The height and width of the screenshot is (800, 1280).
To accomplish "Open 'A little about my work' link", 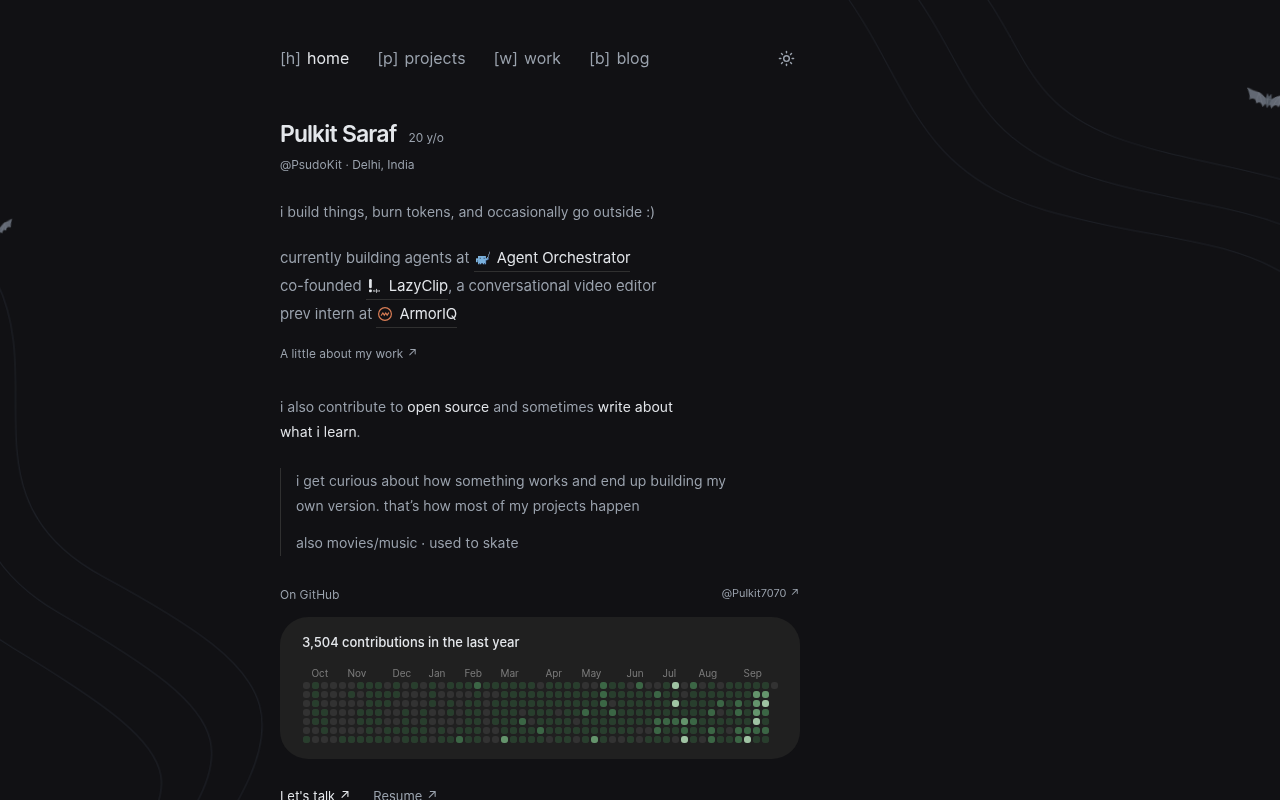I will pos(348,354).
